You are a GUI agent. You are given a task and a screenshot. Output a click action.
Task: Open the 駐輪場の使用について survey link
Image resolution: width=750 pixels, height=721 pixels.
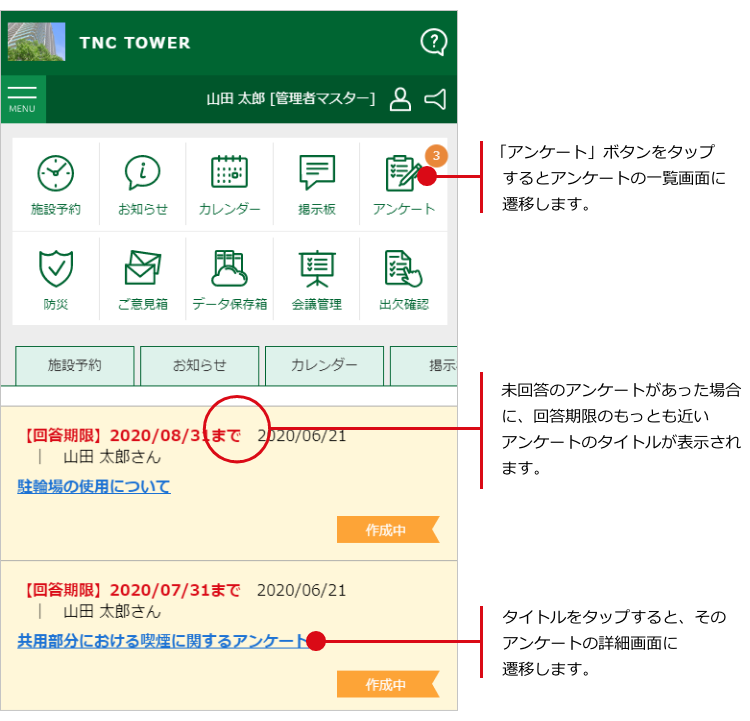(x=94, y=487)
